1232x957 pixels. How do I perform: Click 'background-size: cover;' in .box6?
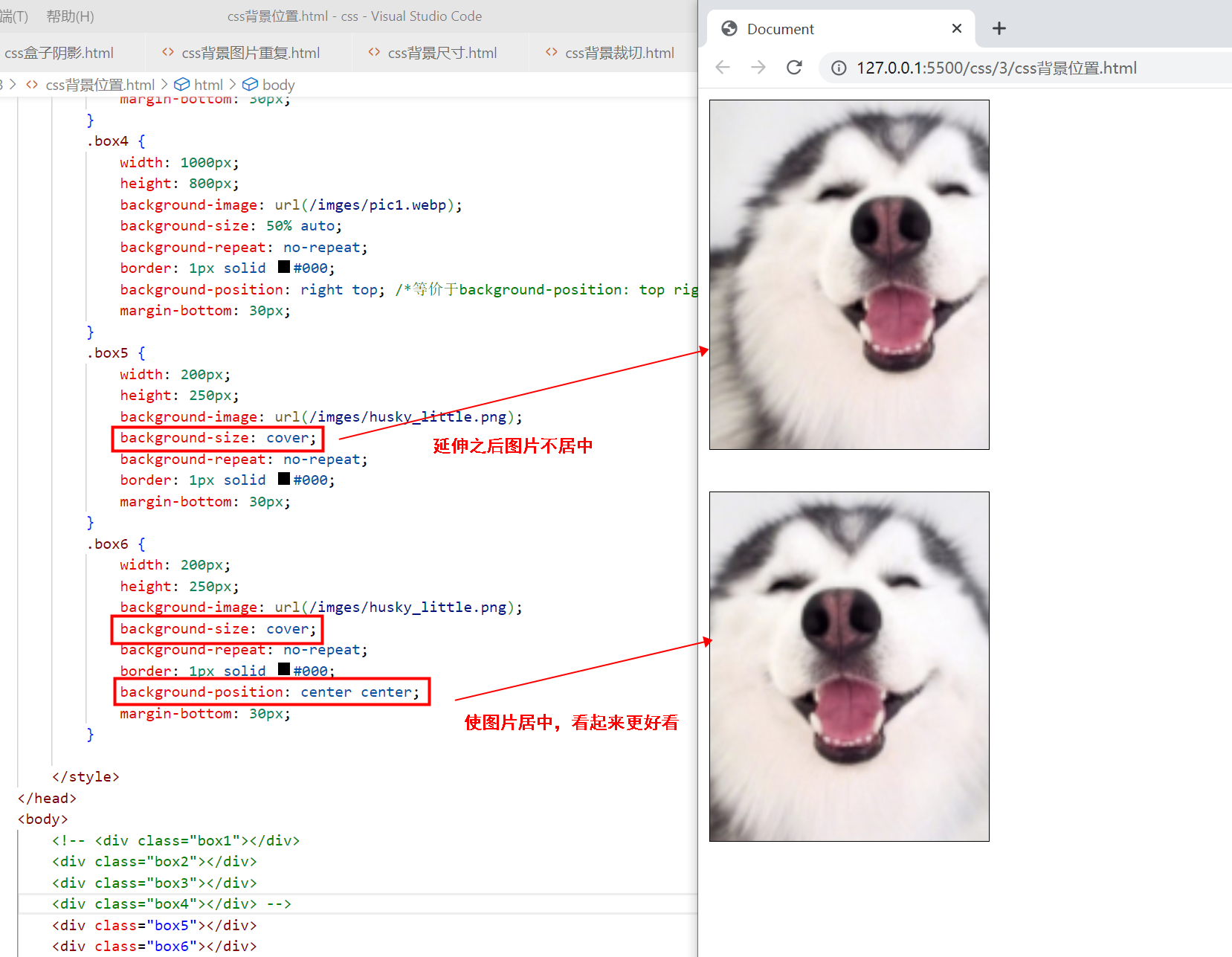[218, 629]
